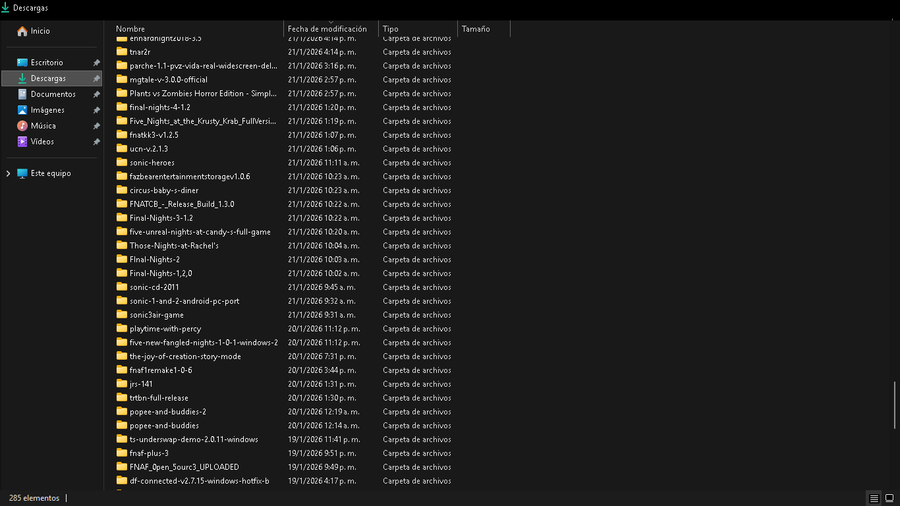Select the Those-Nights-at-Rachel's folder name
This screenshot has height=506, width=900.
(173, 245)
